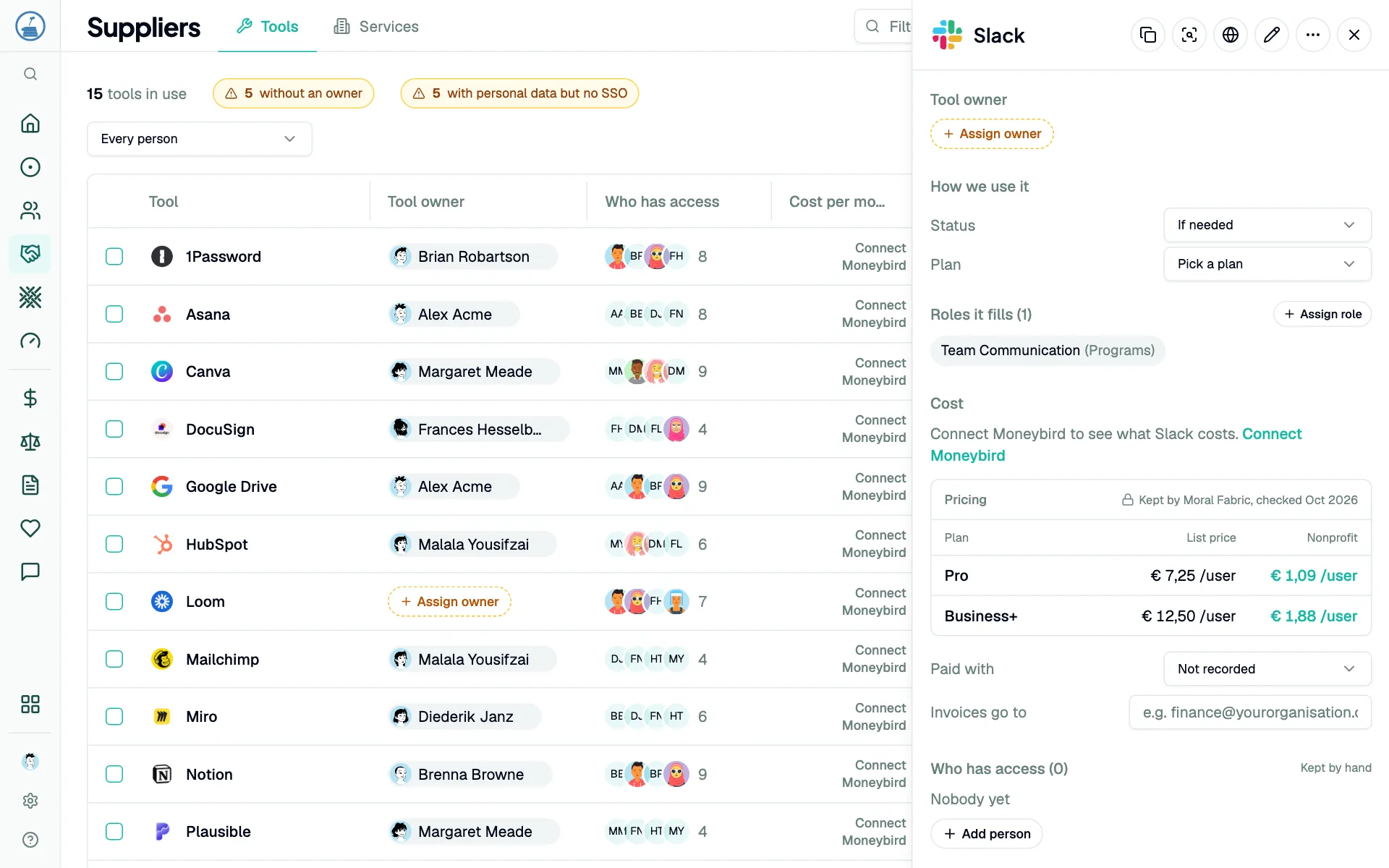Select the DocuSign row checkbox
Screen dimensions: 1389x868
coord(114,429)
